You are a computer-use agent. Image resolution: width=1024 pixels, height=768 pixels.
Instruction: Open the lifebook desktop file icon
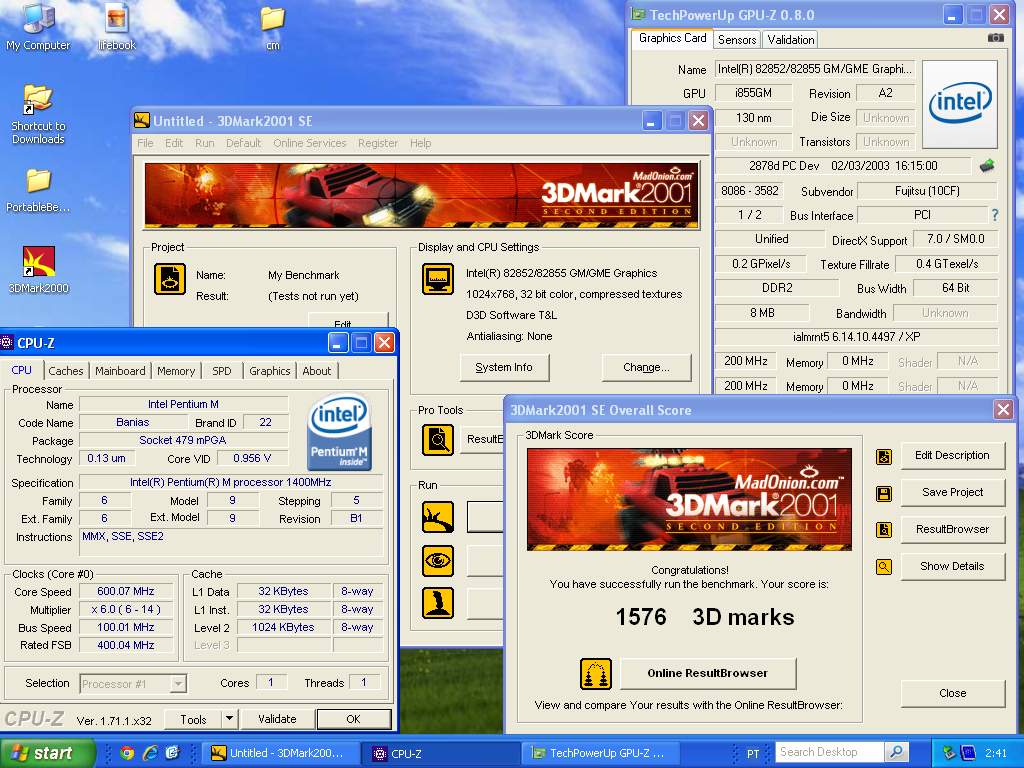click(x=116, y=26)
